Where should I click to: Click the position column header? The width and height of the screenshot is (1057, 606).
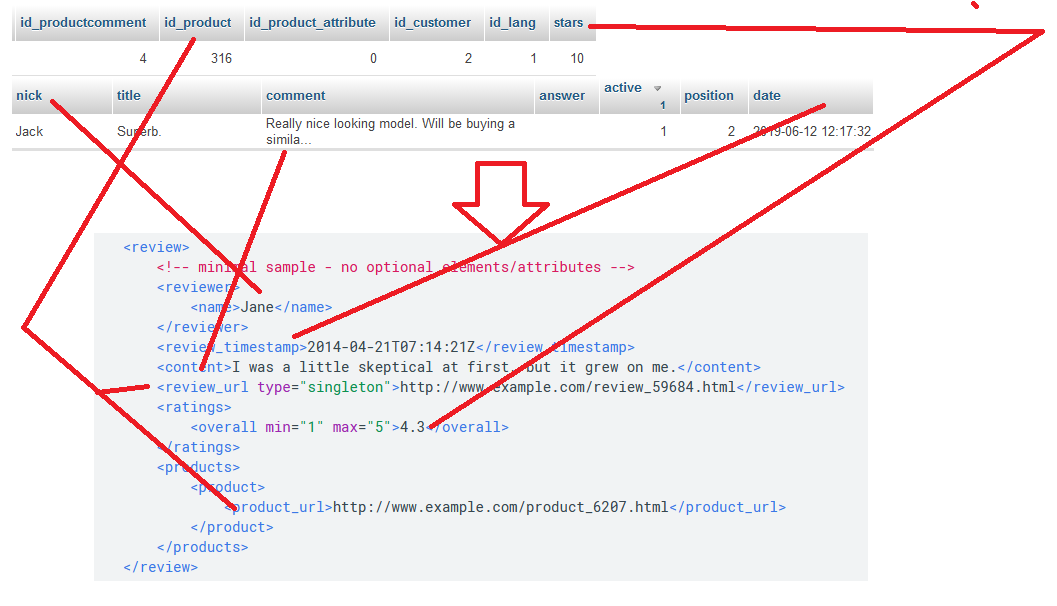(x=708, y=96)
